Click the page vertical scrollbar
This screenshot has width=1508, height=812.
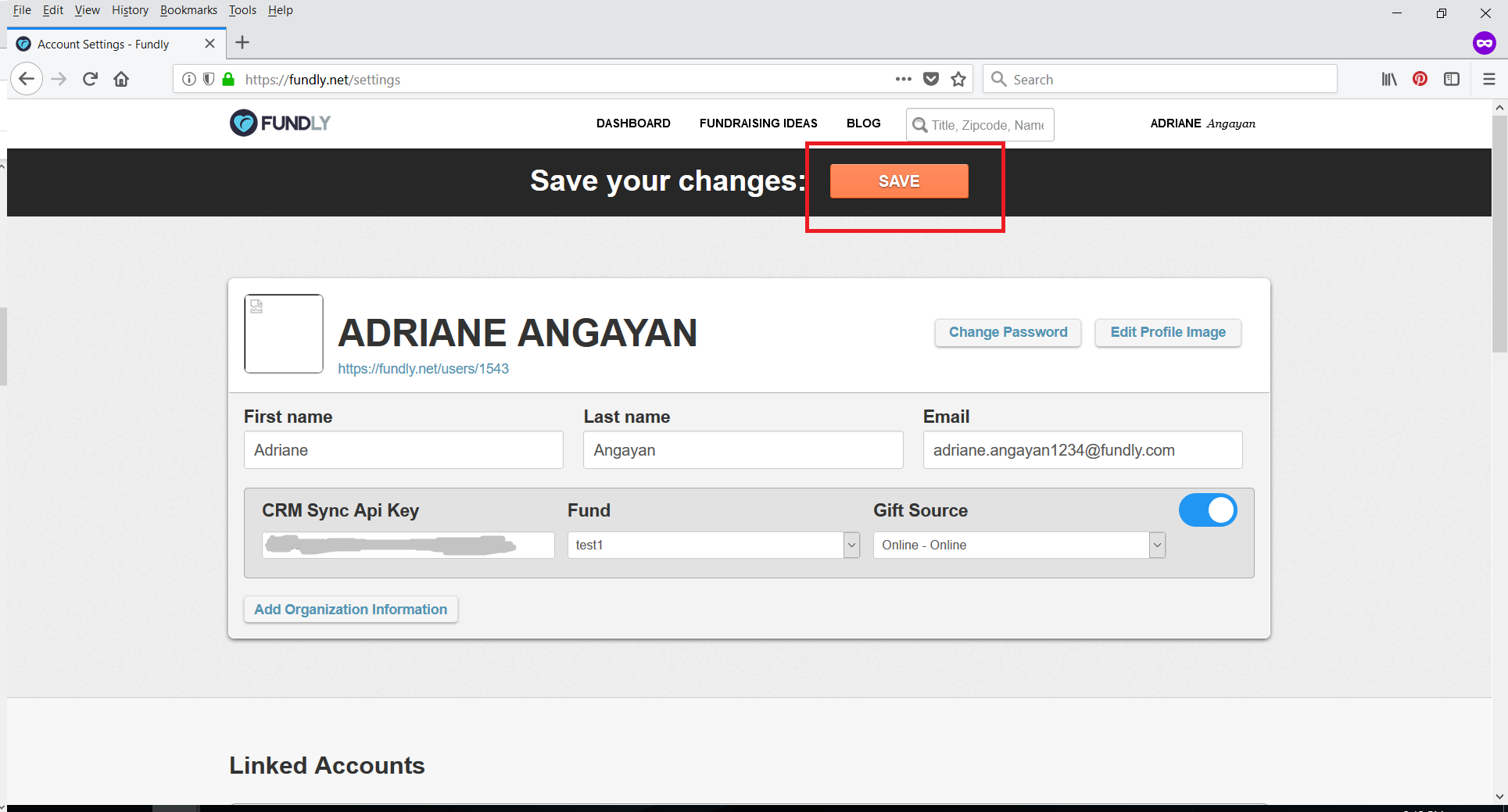click(x=1499, y=234)
